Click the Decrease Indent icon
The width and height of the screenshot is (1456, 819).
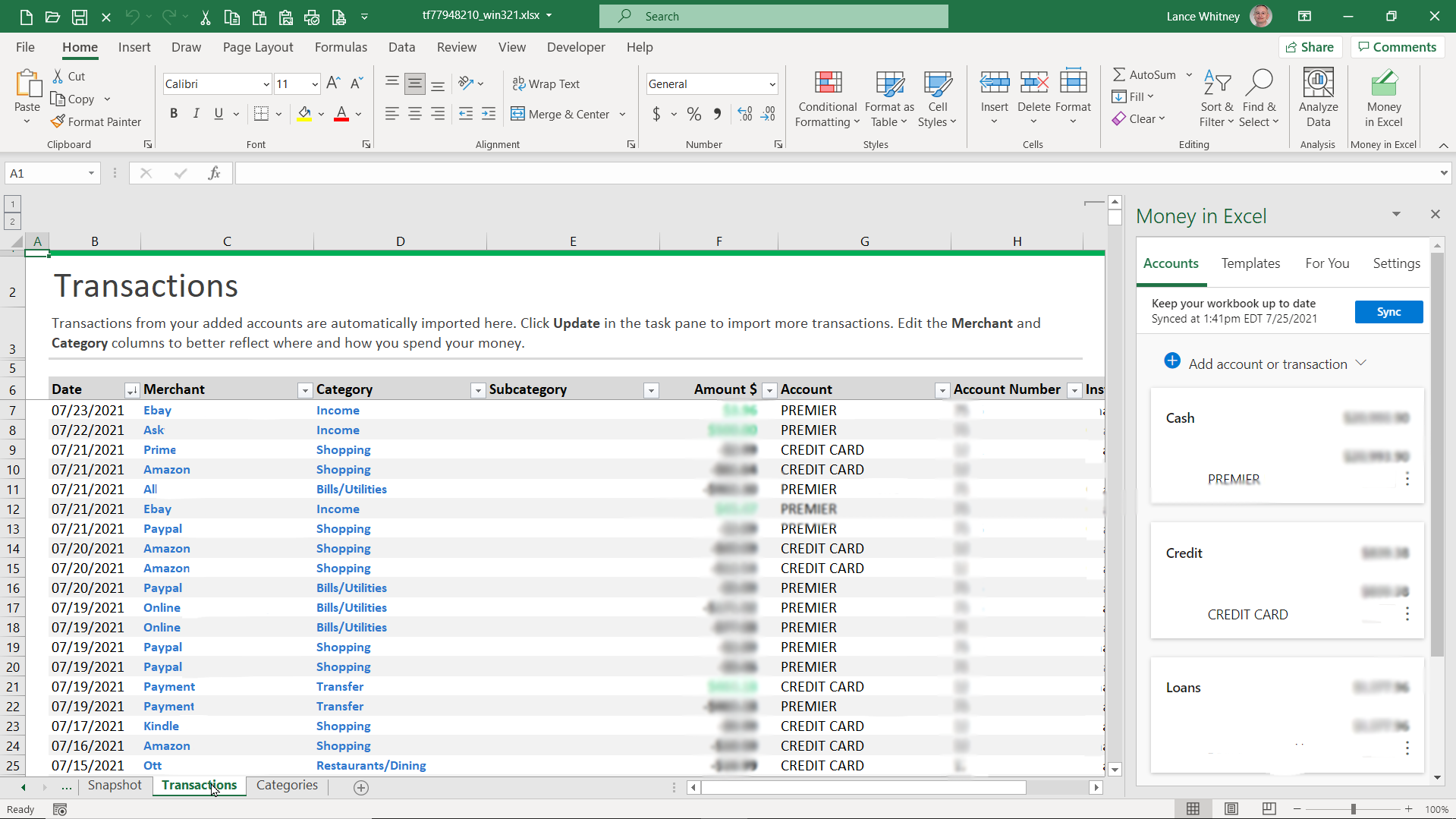466,114
